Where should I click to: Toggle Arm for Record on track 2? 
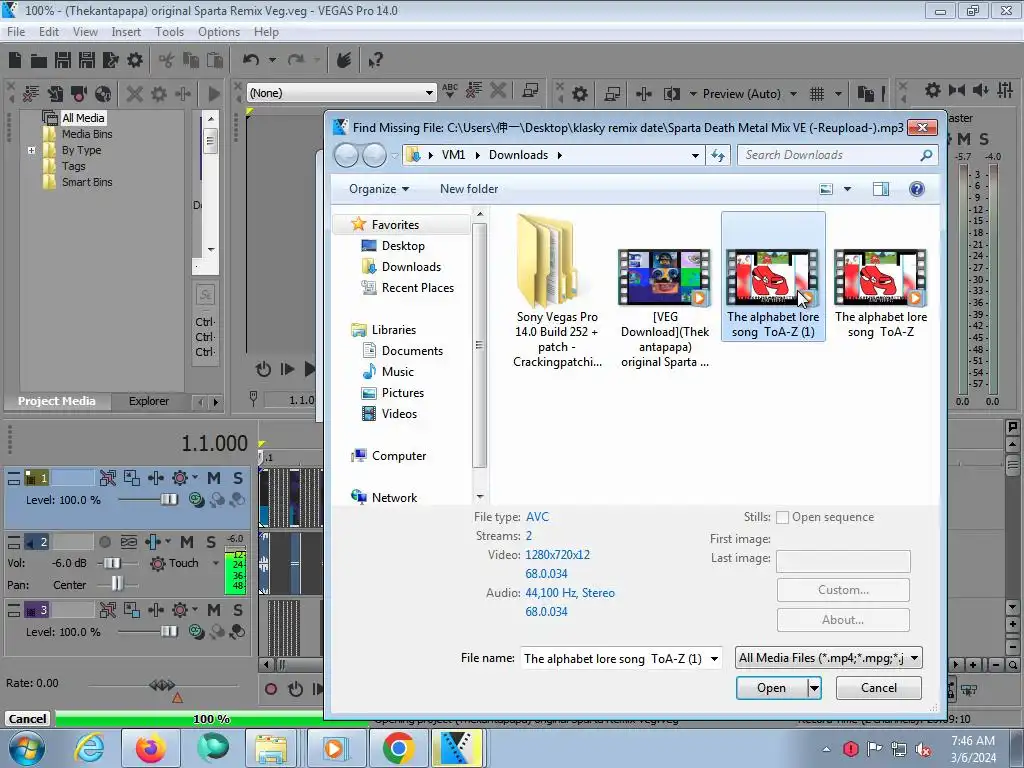click(104, 542)
